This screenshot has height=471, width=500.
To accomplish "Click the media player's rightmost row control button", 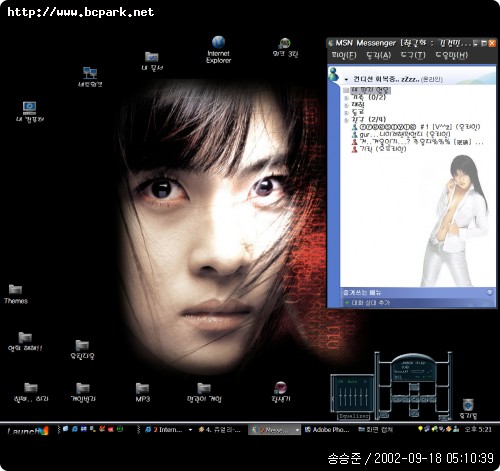I will coord(431,399).
